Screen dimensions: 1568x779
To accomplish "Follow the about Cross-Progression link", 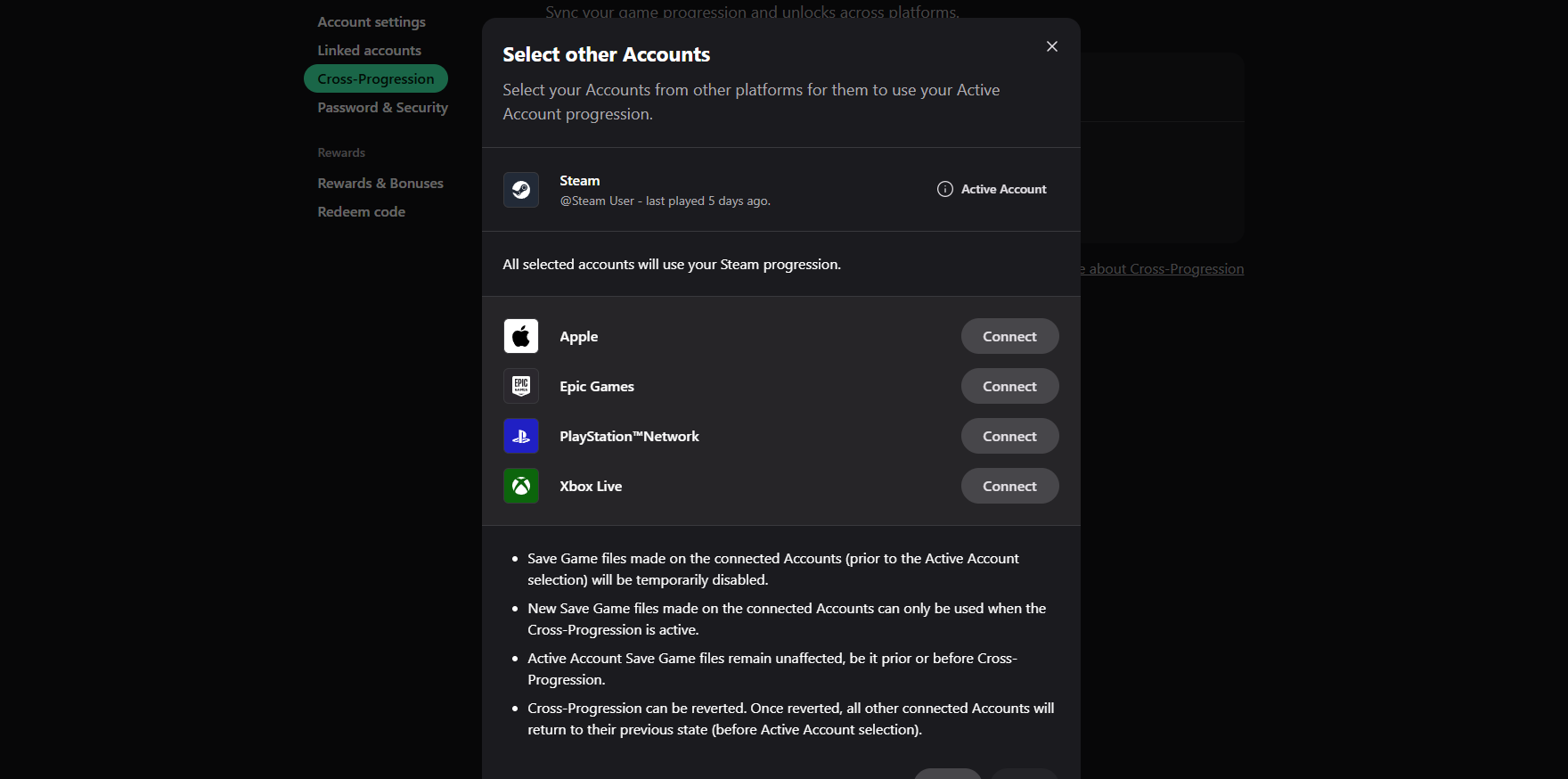I will (x=1163, y=269).
